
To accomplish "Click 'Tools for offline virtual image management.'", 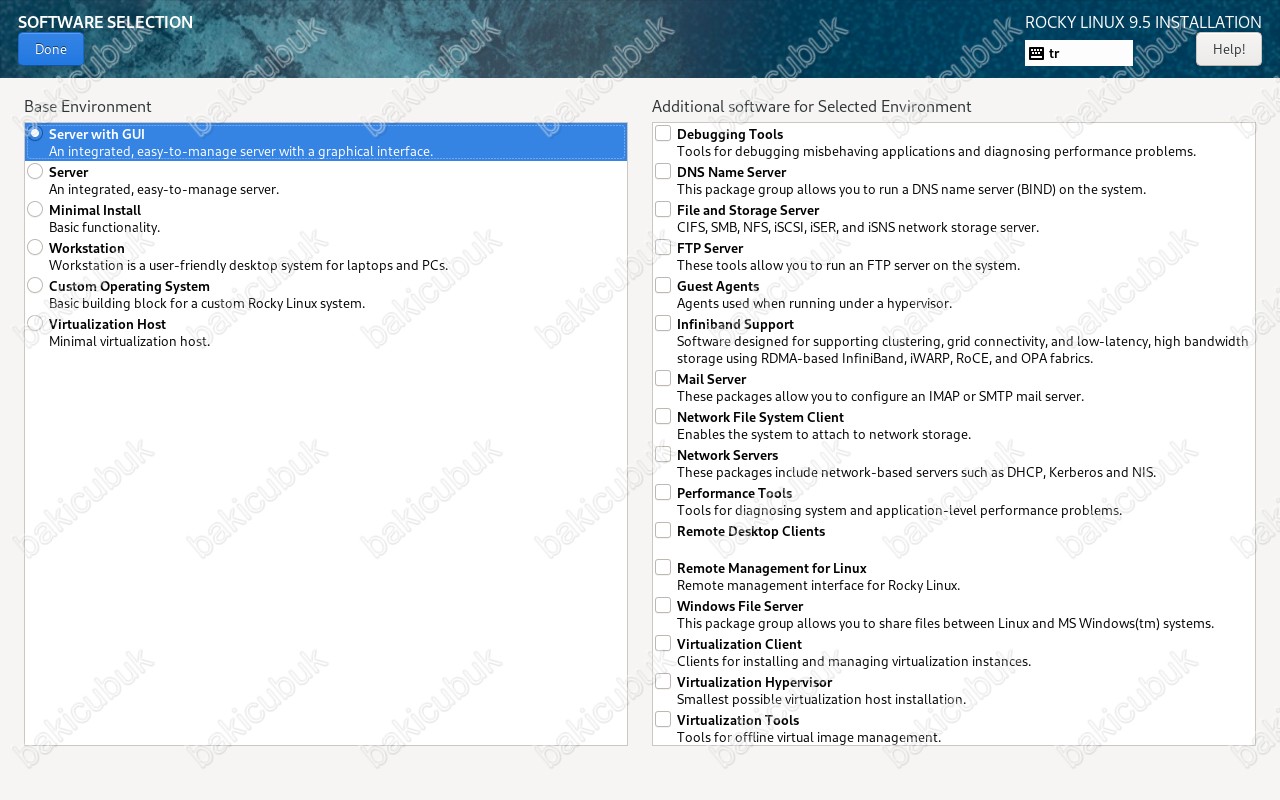I will (x=809, y=737).
